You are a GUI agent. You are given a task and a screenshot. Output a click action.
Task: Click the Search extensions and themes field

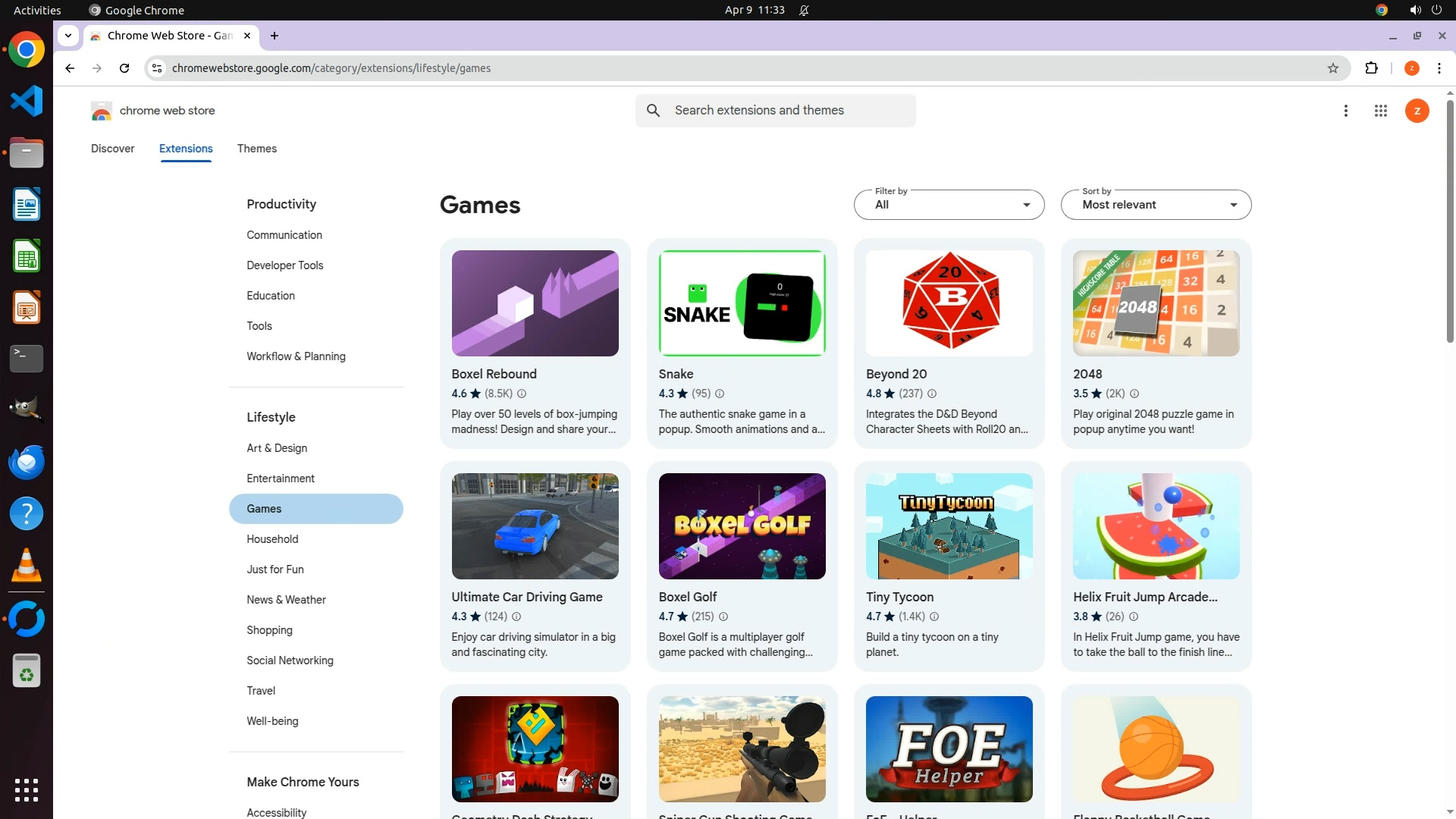(x=789, y=111)
